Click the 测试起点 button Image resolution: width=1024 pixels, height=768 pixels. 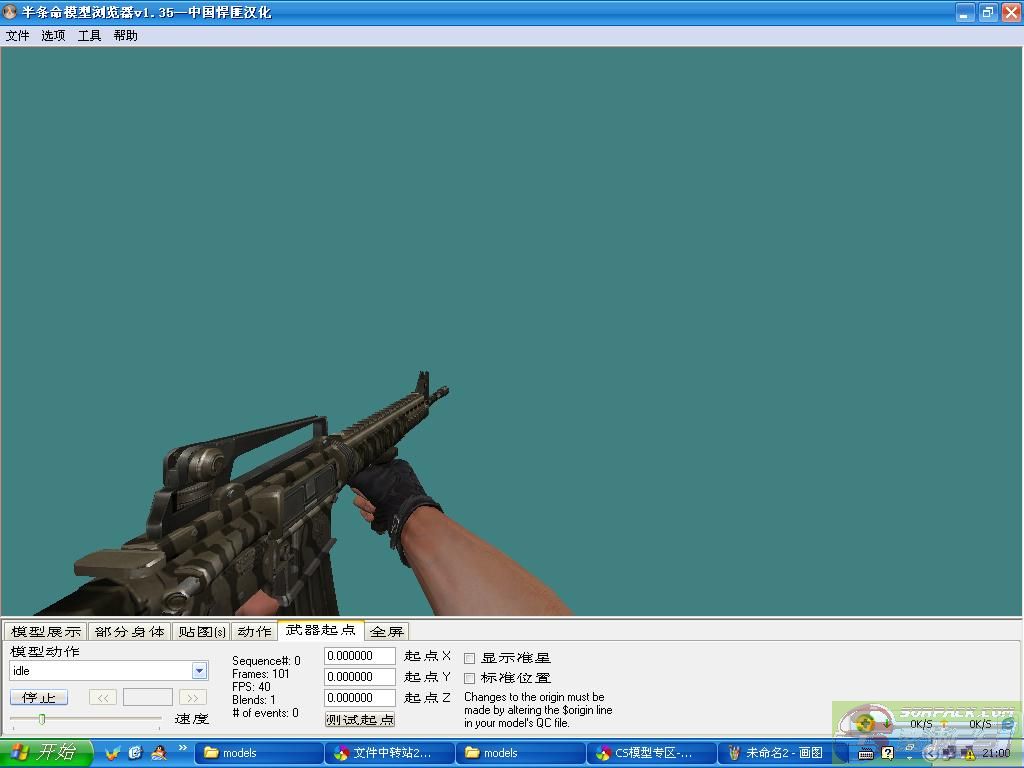tap(359, 719)
